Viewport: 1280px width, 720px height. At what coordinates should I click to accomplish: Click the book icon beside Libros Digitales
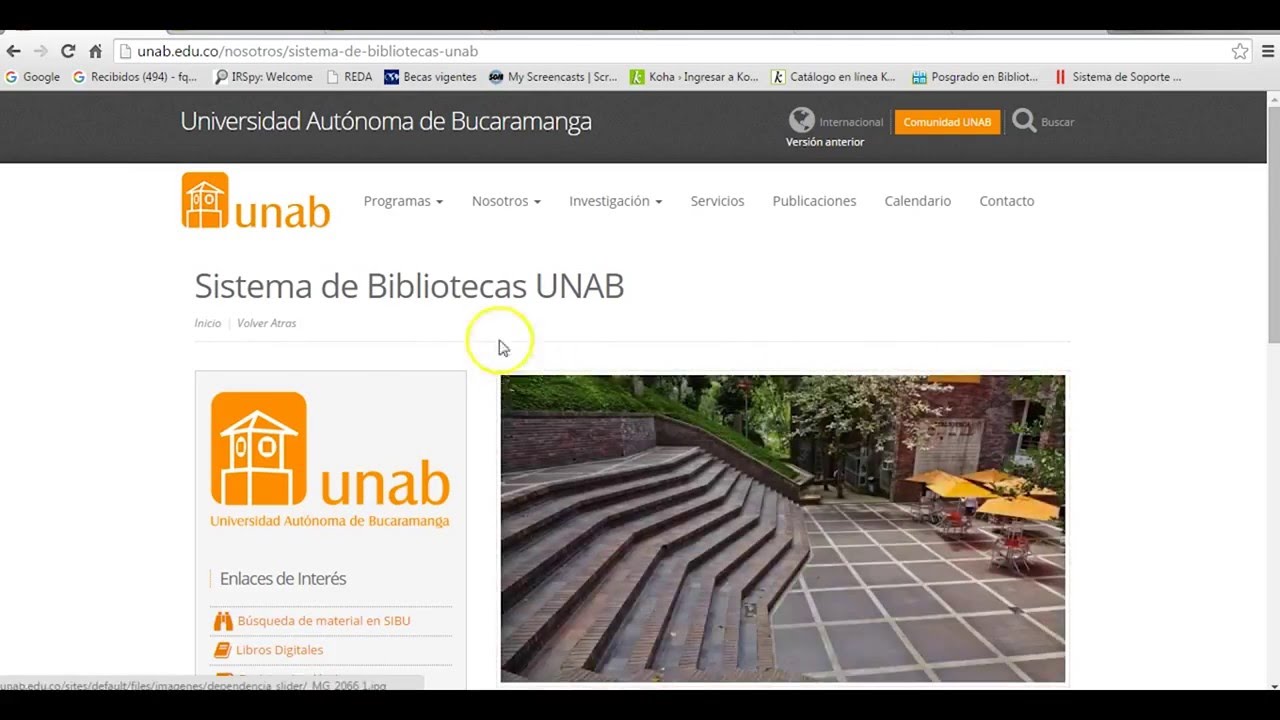223,650
